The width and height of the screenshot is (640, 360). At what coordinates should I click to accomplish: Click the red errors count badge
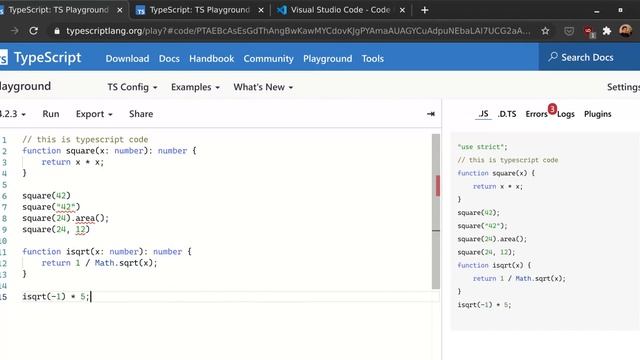(552, 109)
